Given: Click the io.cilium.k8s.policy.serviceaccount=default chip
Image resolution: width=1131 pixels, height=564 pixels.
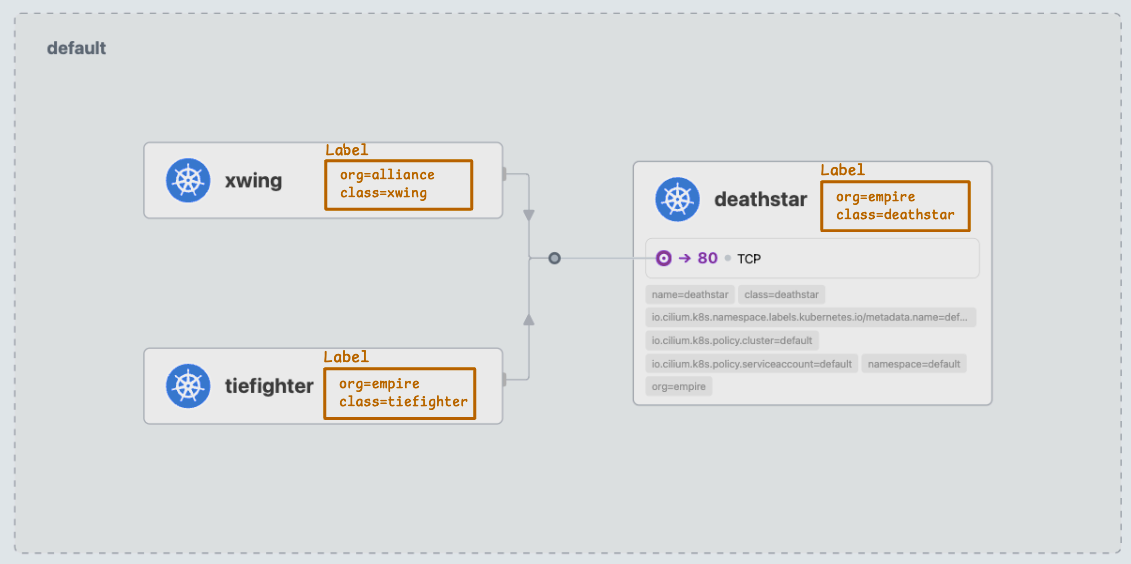Looking at the screenshot, I should point(752,363).
